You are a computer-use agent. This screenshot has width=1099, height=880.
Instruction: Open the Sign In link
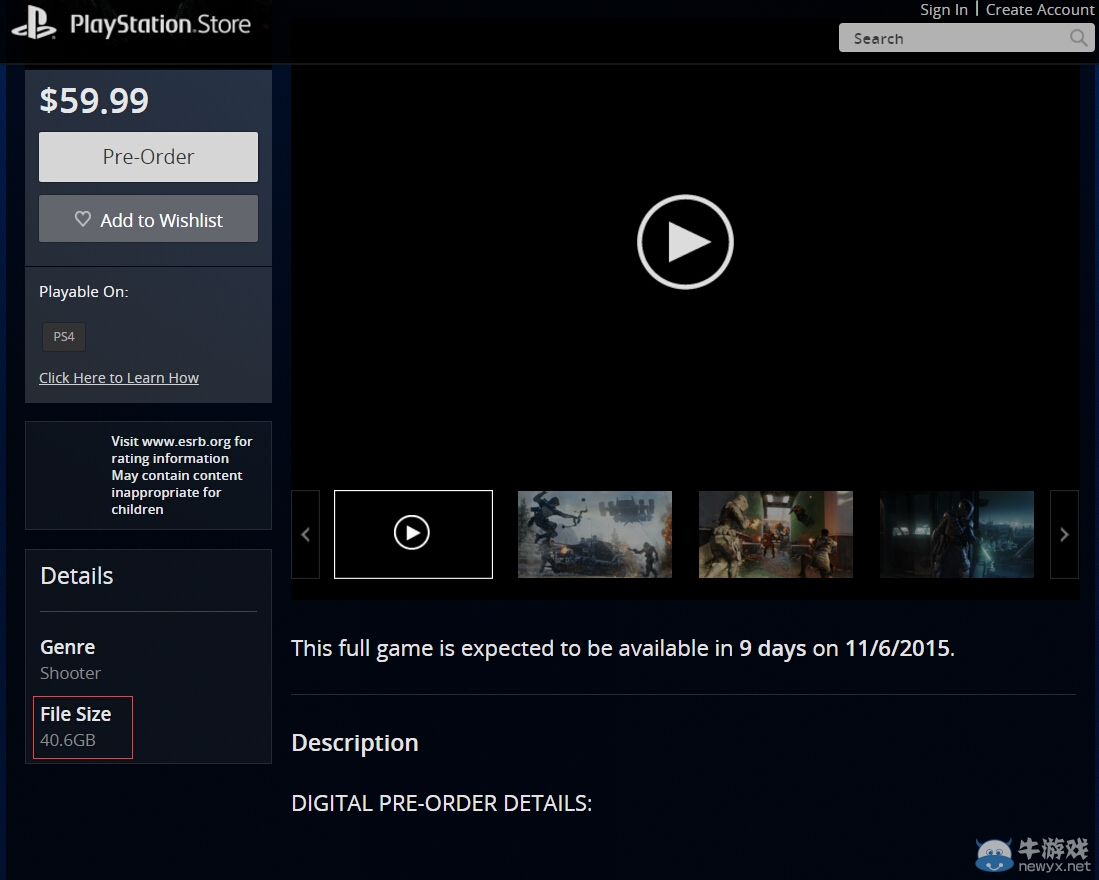(943, 10)
